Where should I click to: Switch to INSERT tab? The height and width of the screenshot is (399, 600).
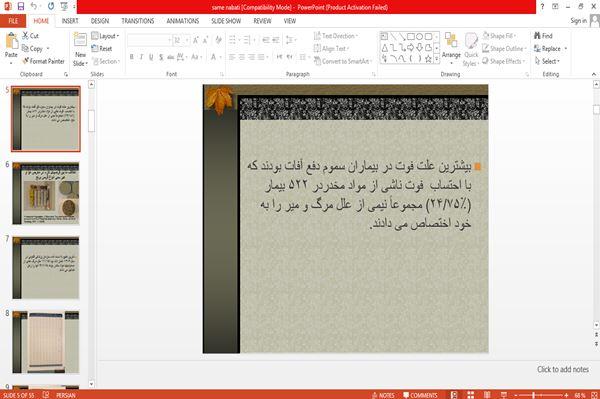tap(70, 21)
